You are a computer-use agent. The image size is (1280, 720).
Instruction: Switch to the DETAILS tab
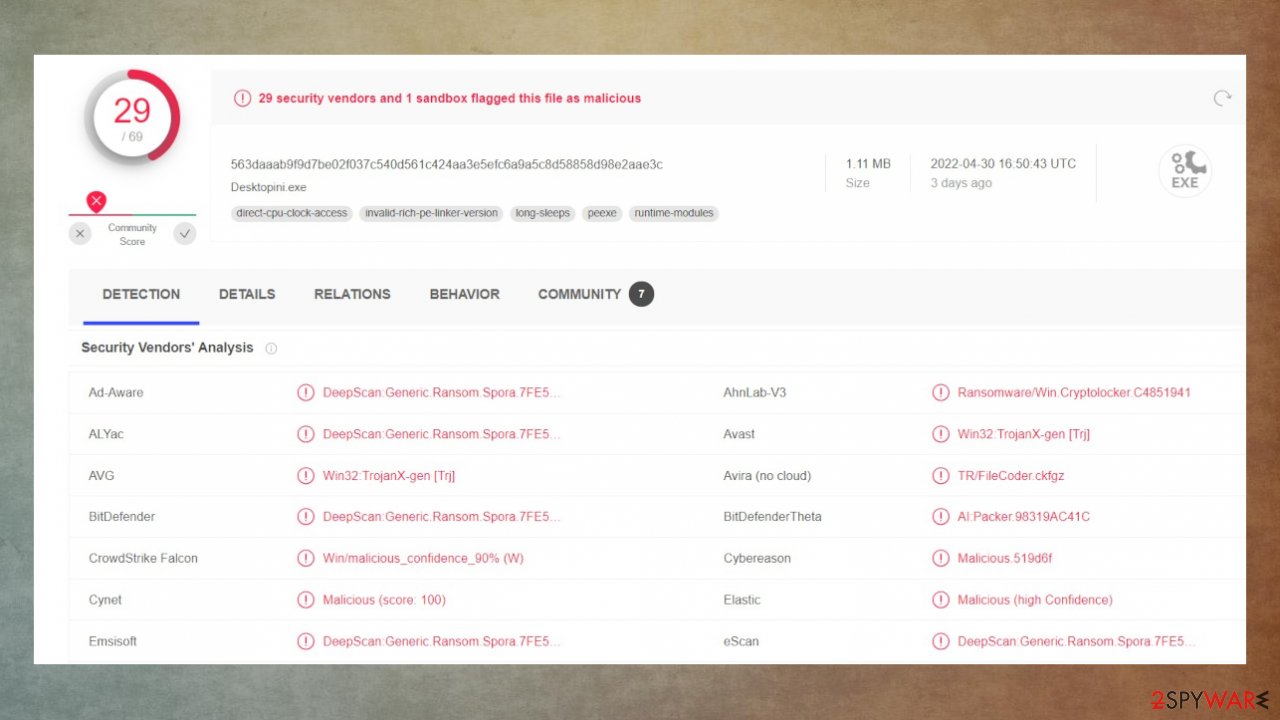pos(247,294)
